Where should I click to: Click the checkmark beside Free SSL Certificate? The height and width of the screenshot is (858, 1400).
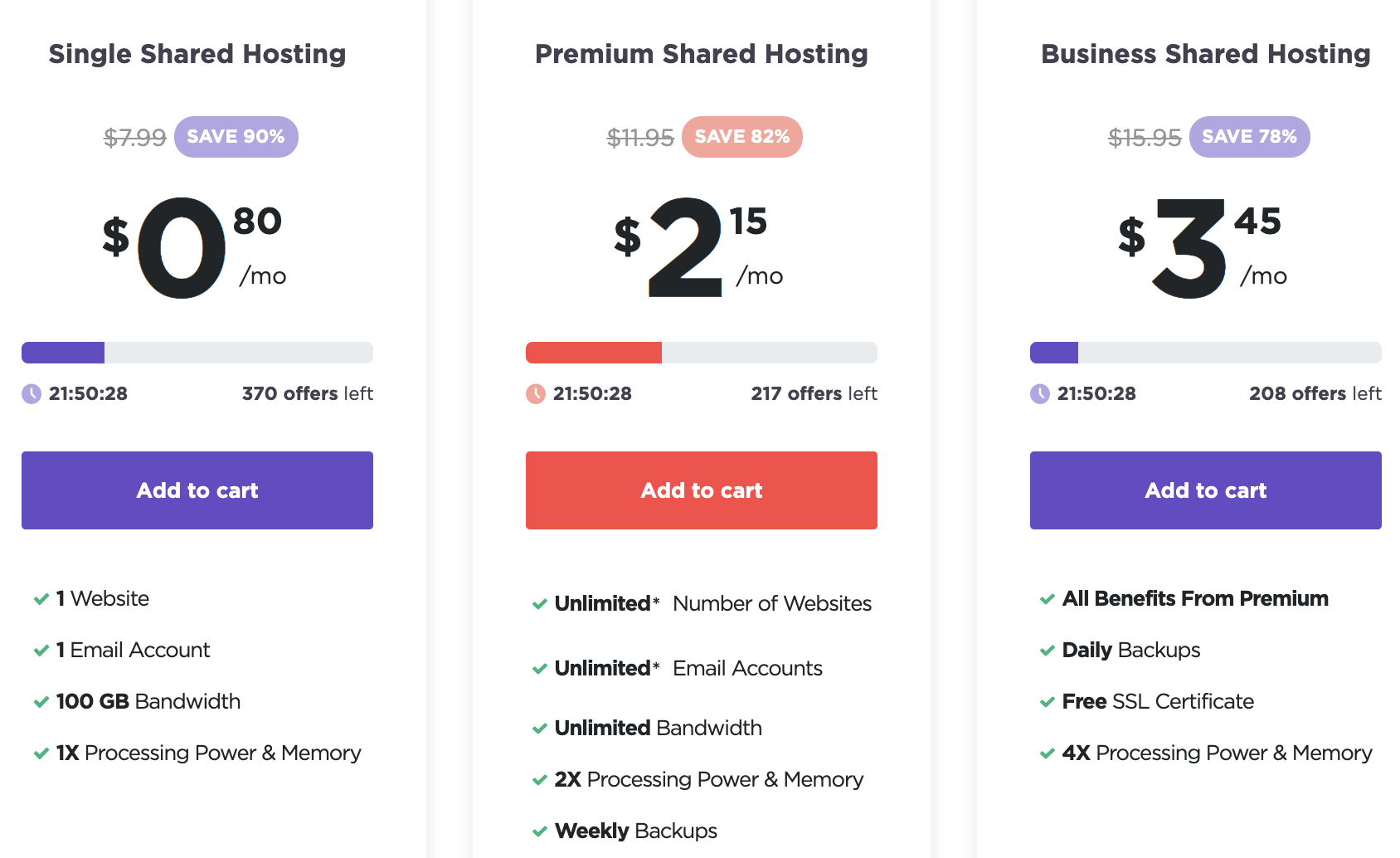(1048, 702)
